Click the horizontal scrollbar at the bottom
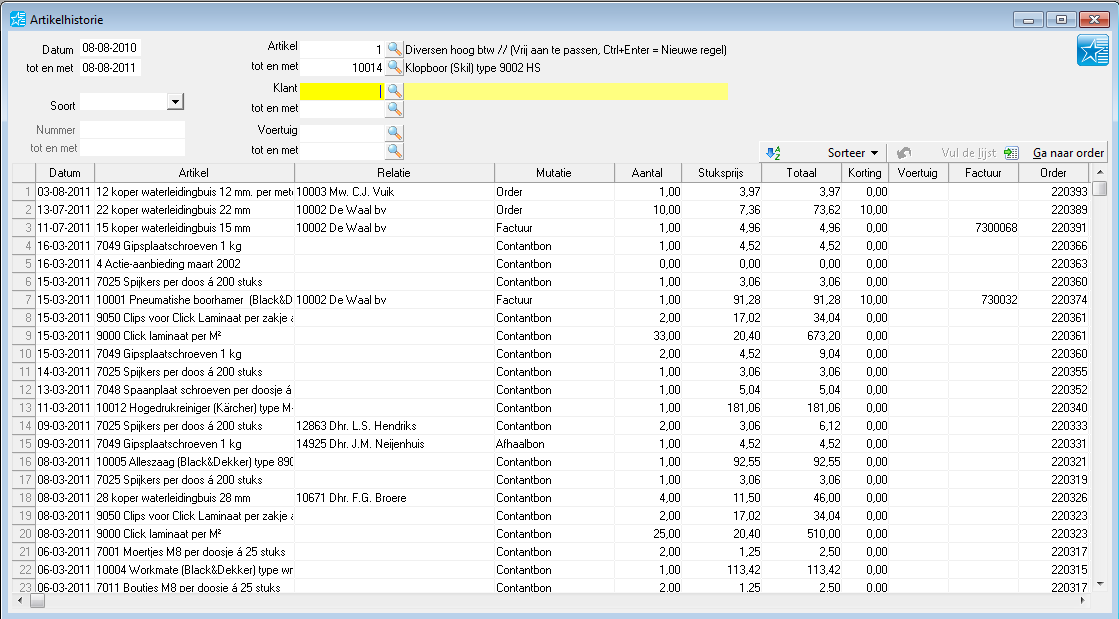The image size is (1119, 619). tap(560, 602)
